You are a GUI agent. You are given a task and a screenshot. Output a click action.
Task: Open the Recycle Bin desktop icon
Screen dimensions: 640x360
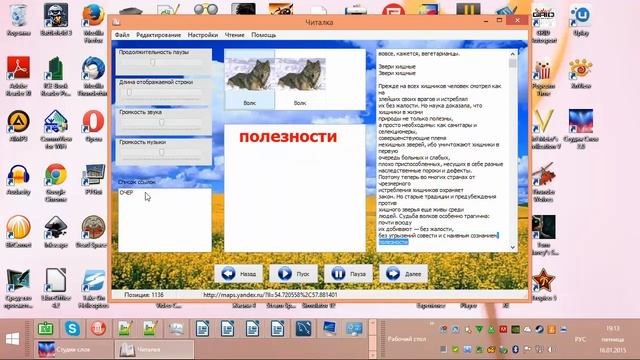(18, 20)
